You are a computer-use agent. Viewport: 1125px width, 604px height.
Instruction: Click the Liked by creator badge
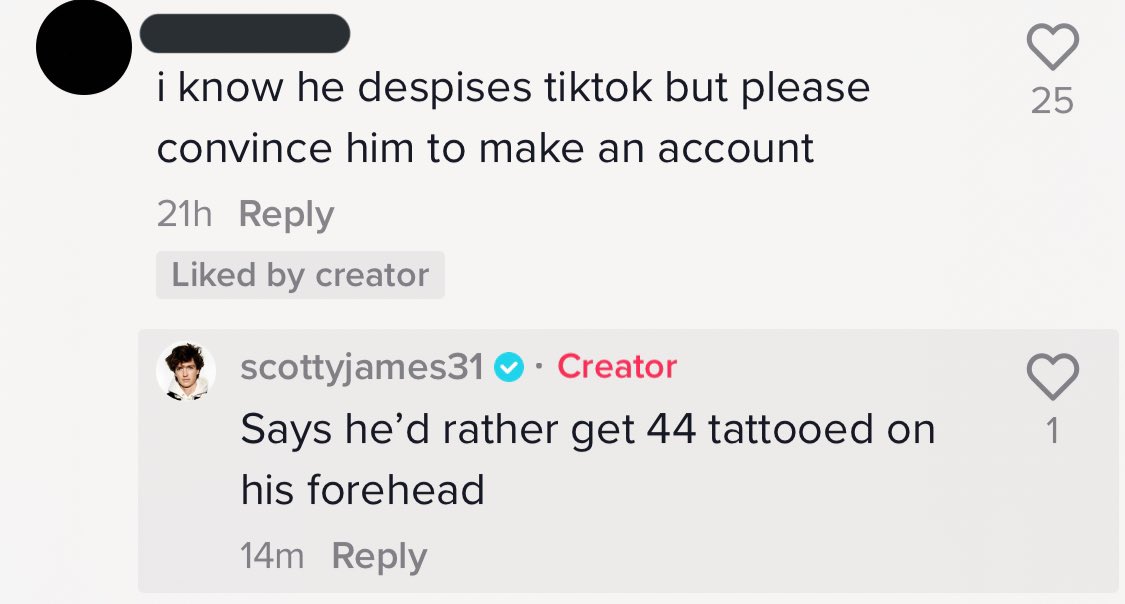pos(300,275)
